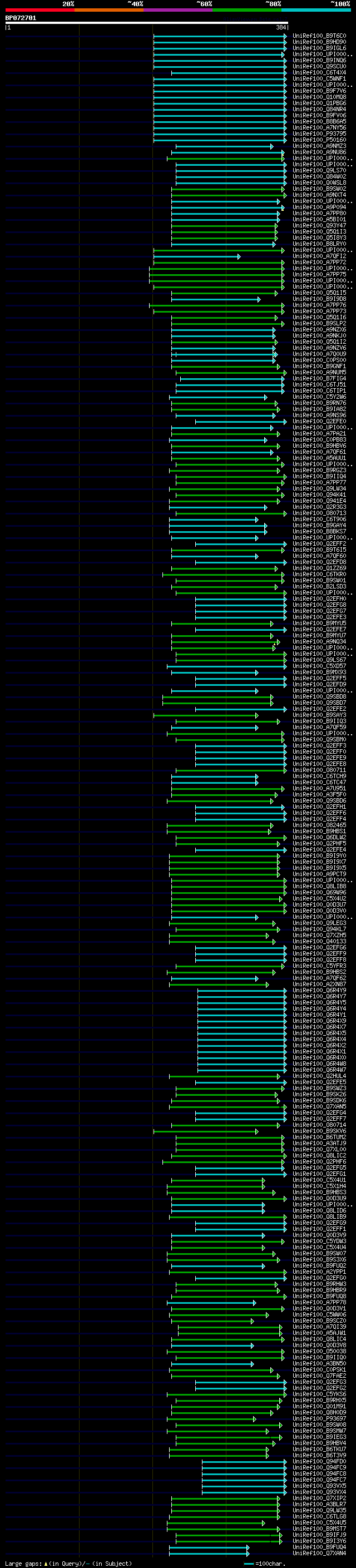Image resolution: width=356 pixels, height=1568 pixels.
Task: Click the green ~80% identity legend segment
Action: point(247,10)
